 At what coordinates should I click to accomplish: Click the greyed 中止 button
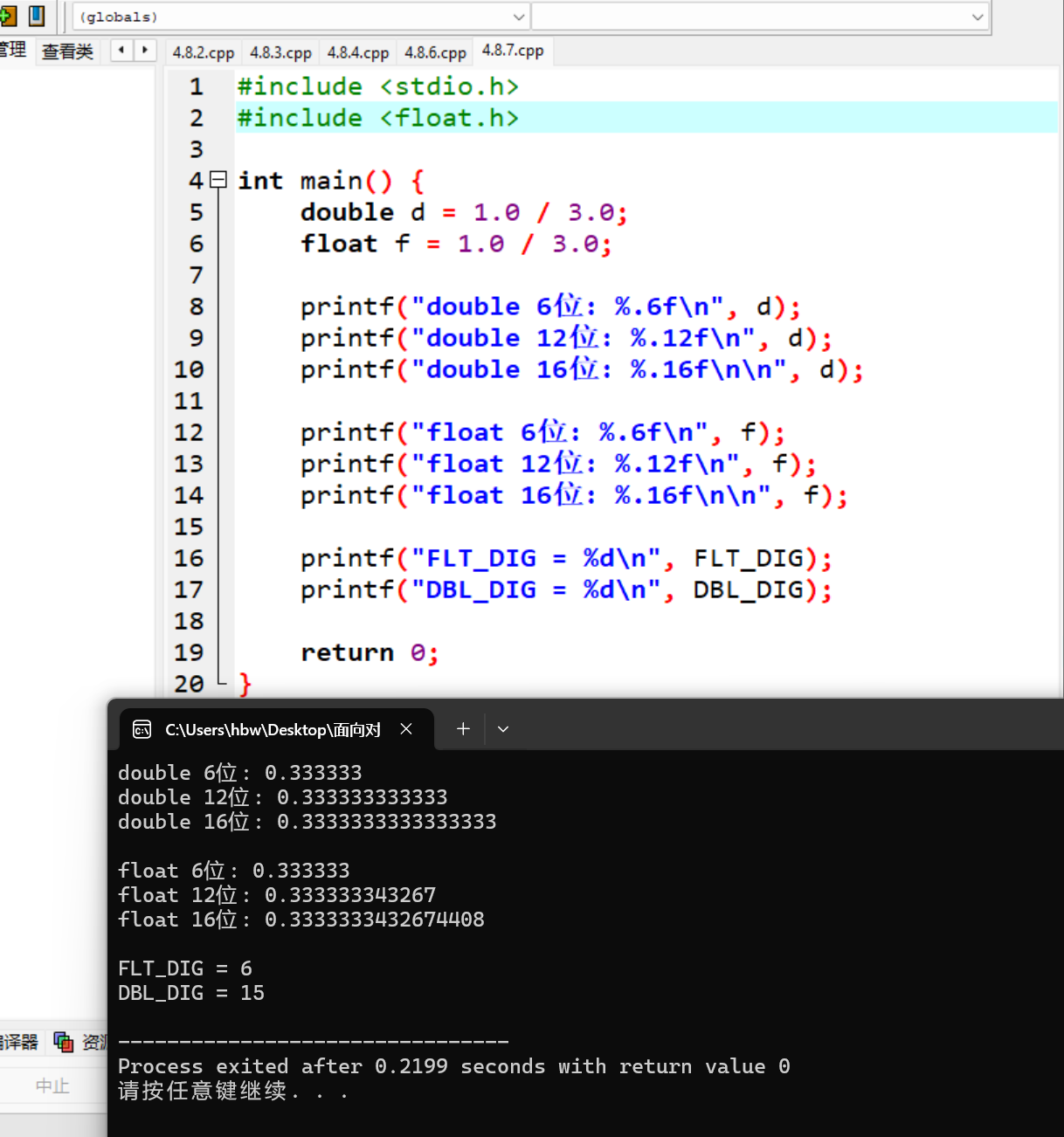(52, 1085)
